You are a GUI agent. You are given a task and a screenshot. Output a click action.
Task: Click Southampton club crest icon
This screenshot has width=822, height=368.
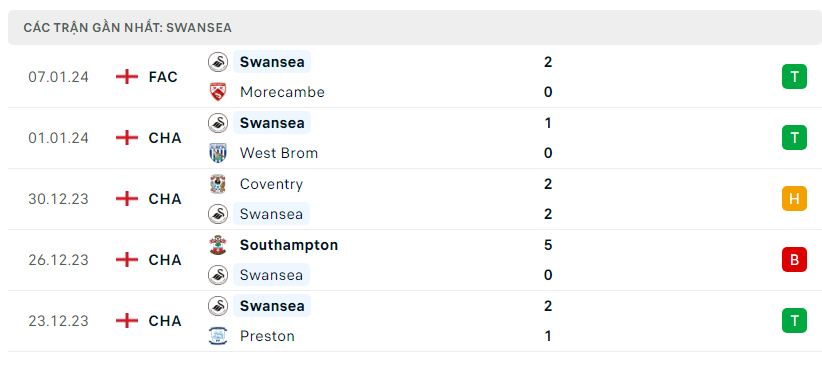pos(217,245)
